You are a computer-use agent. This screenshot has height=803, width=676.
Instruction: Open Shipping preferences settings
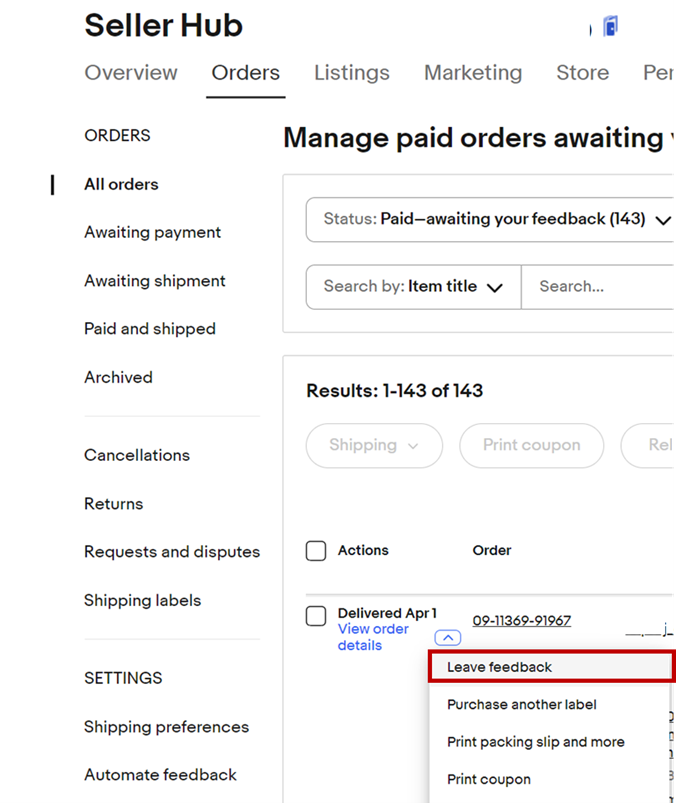[166, 727]
